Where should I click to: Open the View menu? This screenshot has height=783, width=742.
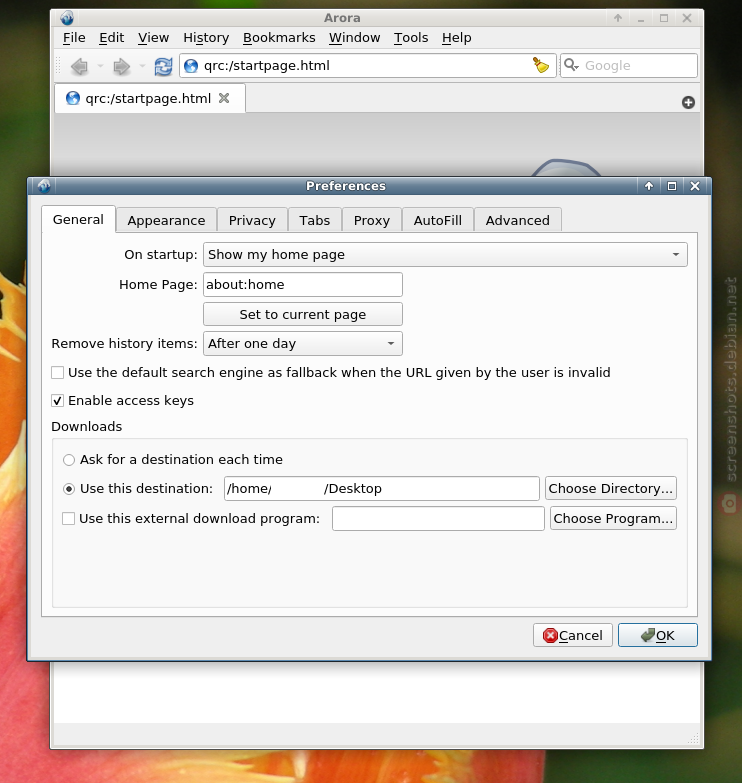[x=153, y=38]
